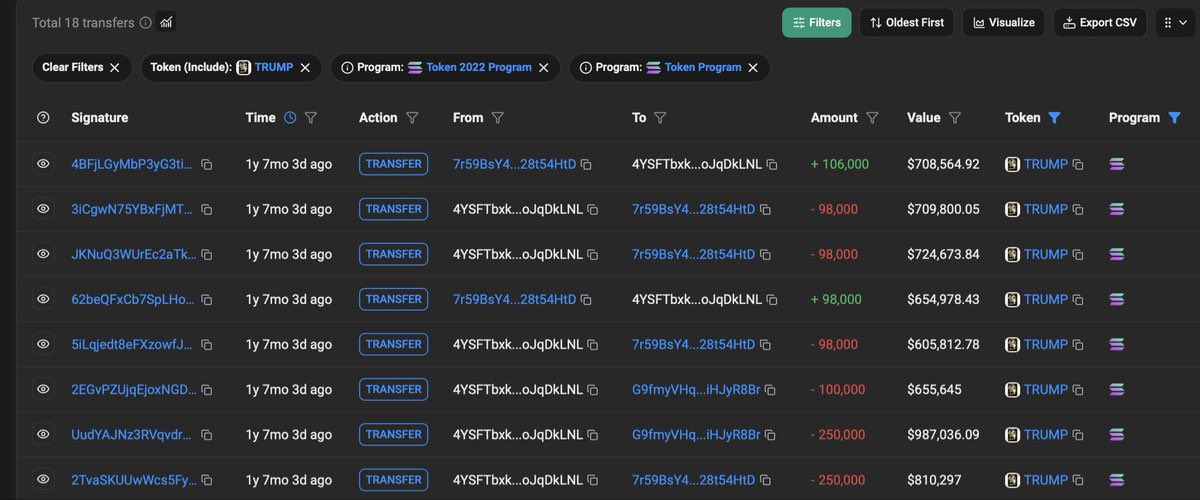The width and height of the screenshot is (1200, 500).
Task: Open signature 62beQFxCb7SpLHo link
Action: (133, 299)
